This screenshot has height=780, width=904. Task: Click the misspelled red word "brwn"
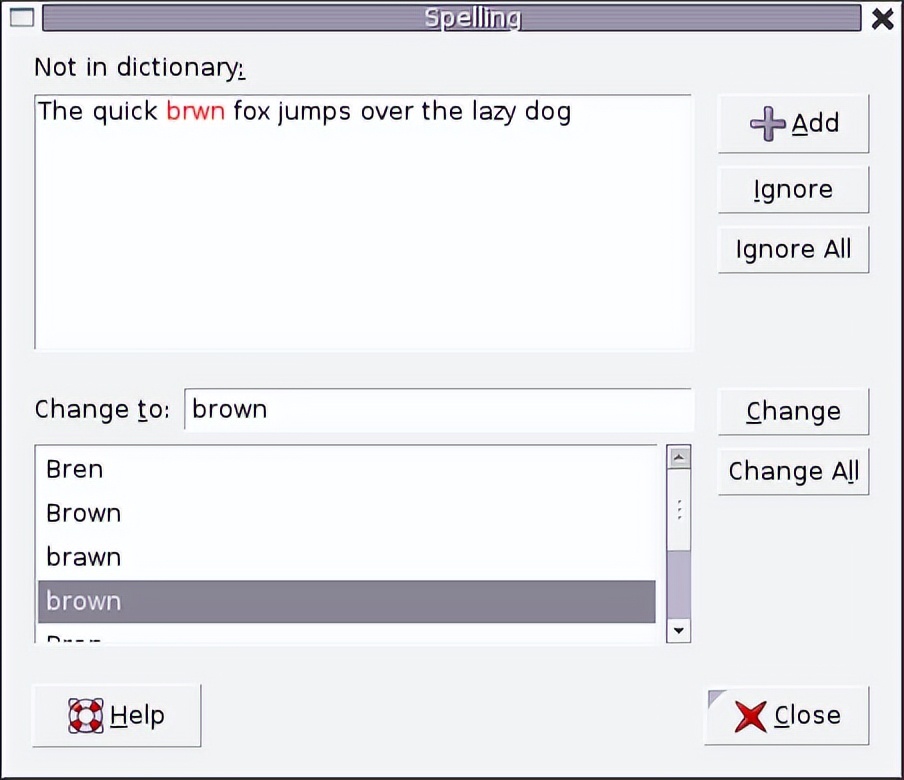tap(195, 111)
